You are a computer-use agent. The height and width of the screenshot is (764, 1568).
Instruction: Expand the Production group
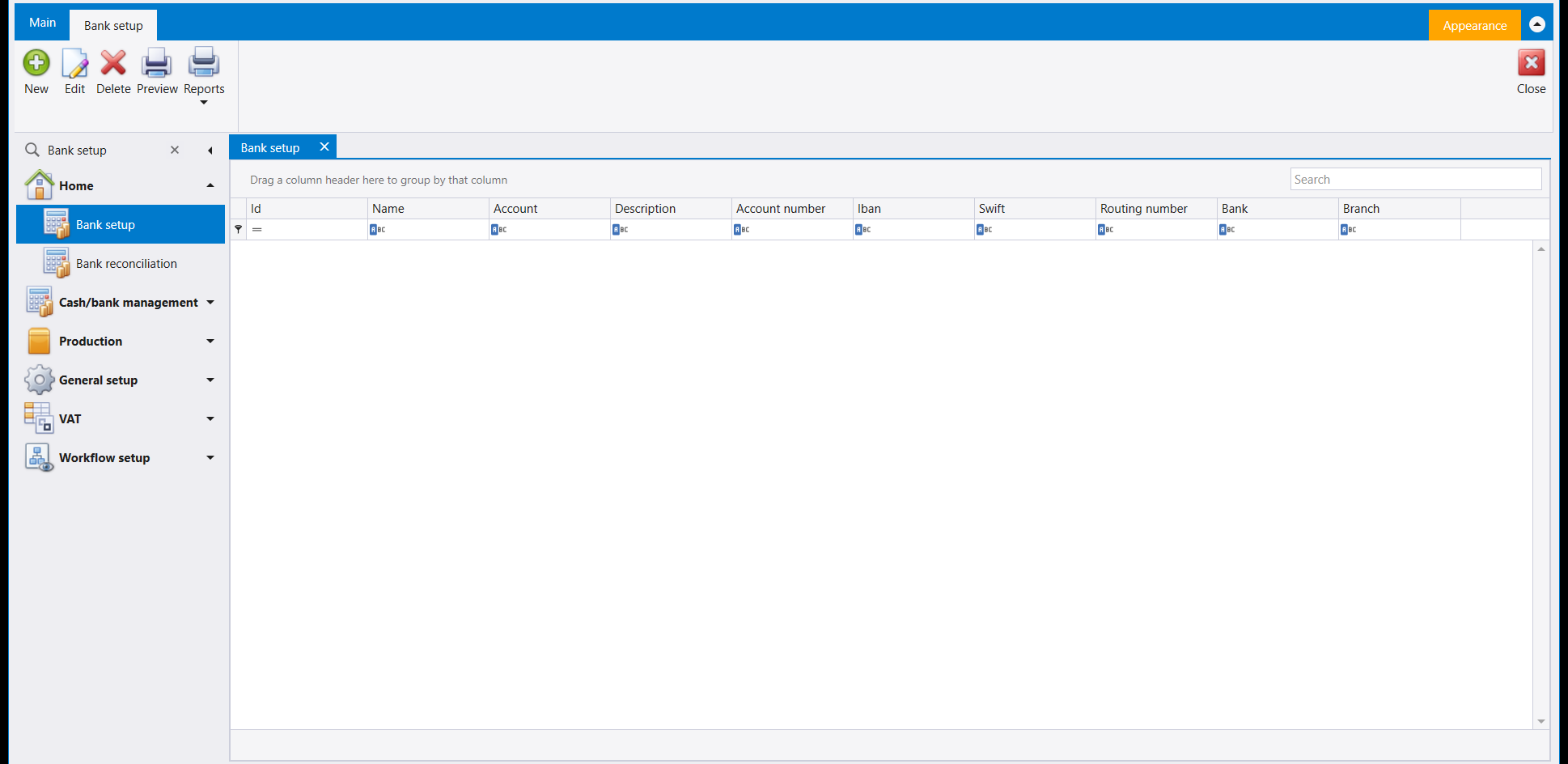(210, 341)
